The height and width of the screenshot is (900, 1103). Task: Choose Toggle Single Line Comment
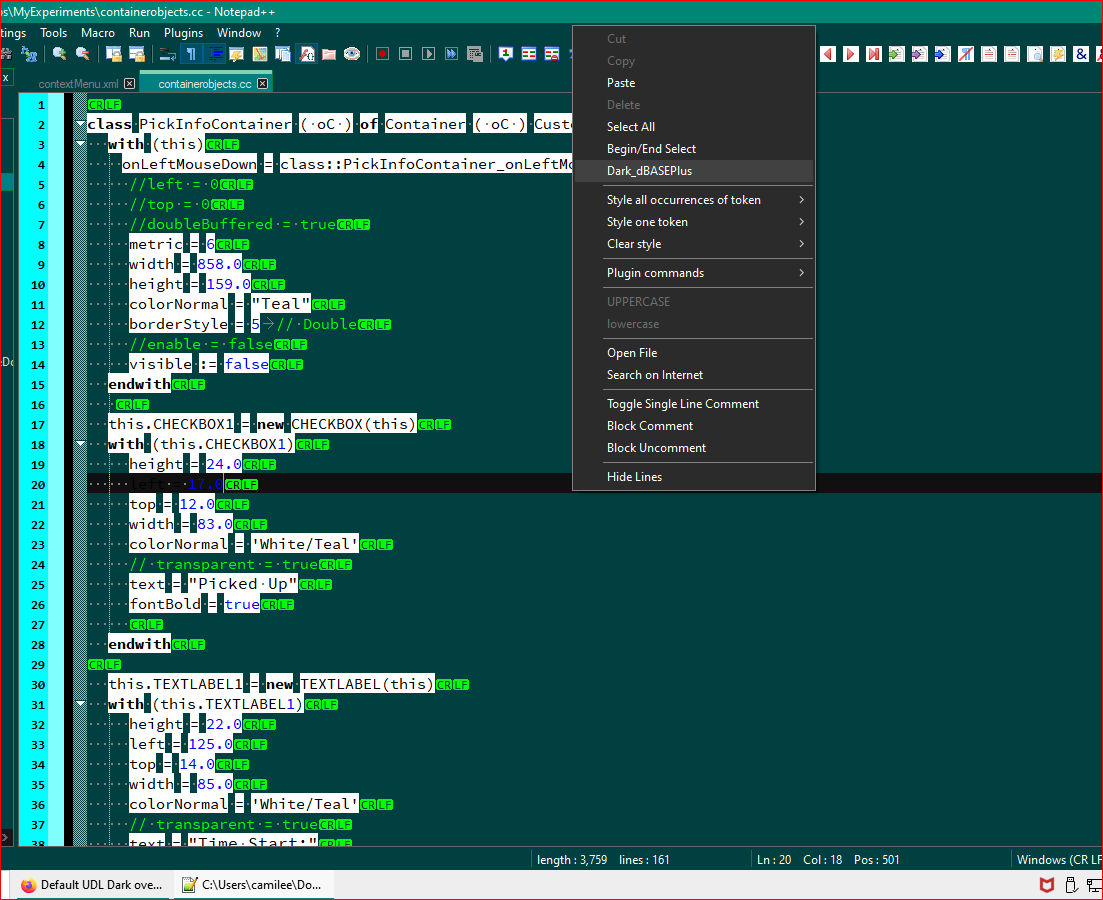click(694, 404)
